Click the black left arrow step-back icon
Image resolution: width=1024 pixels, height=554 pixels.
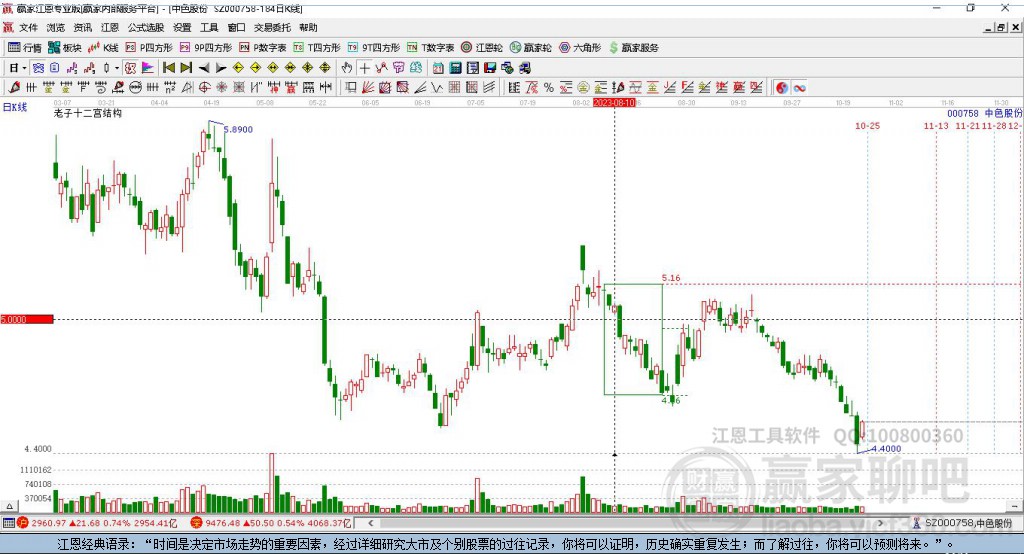pos(204,68)
